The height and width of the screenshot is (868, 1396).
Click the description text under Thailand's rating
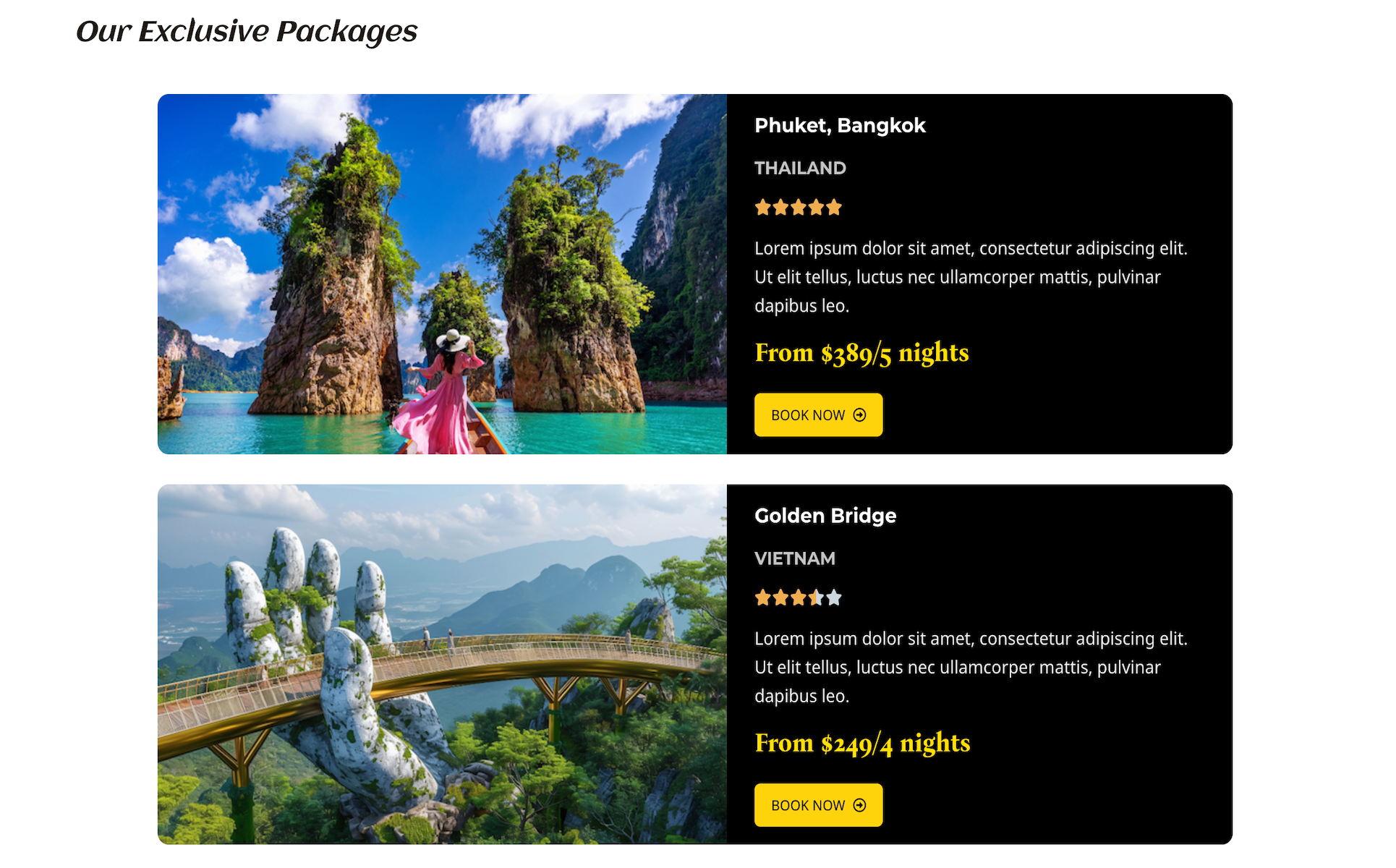pos(970,277)
